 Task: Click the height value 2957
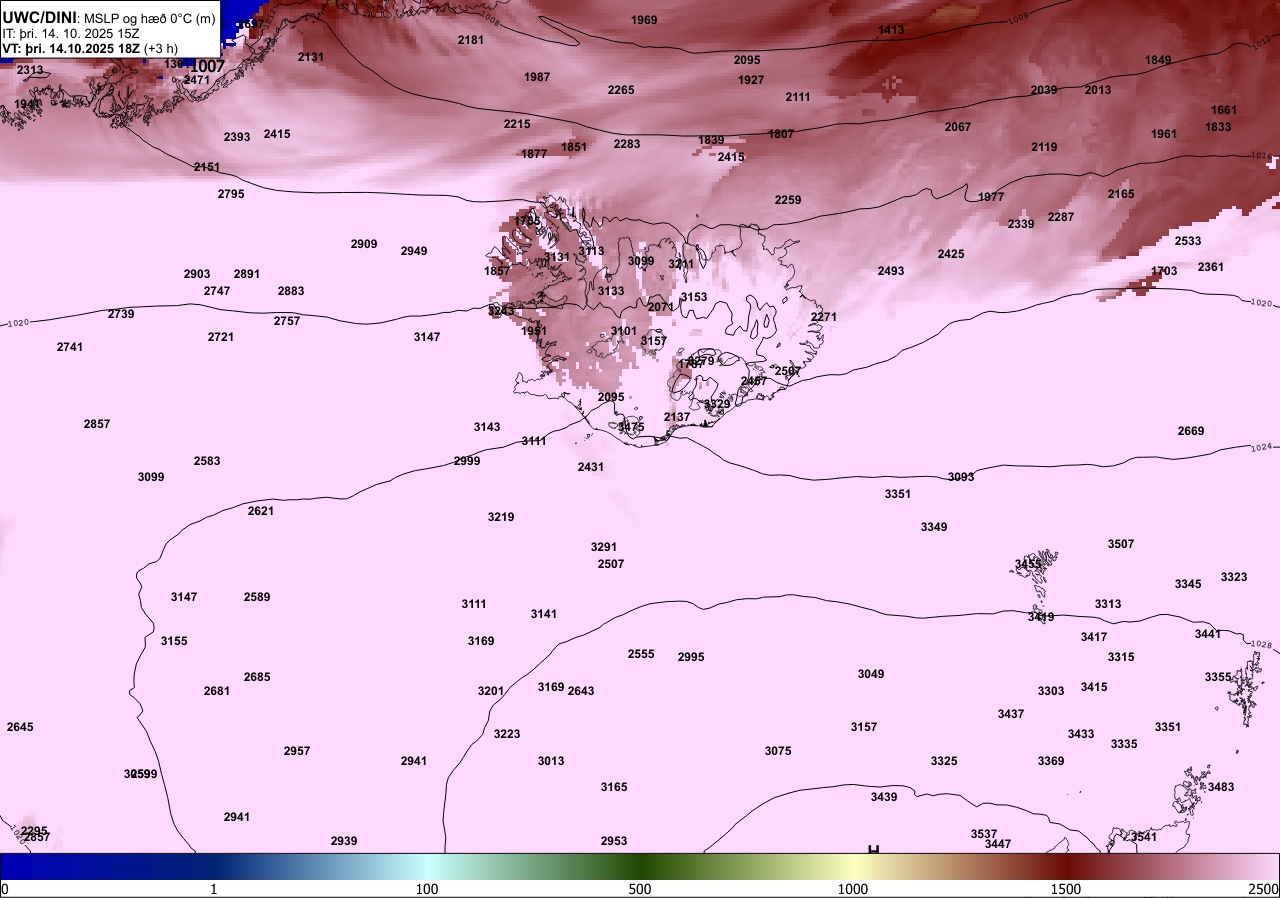(x=297, y=751)
